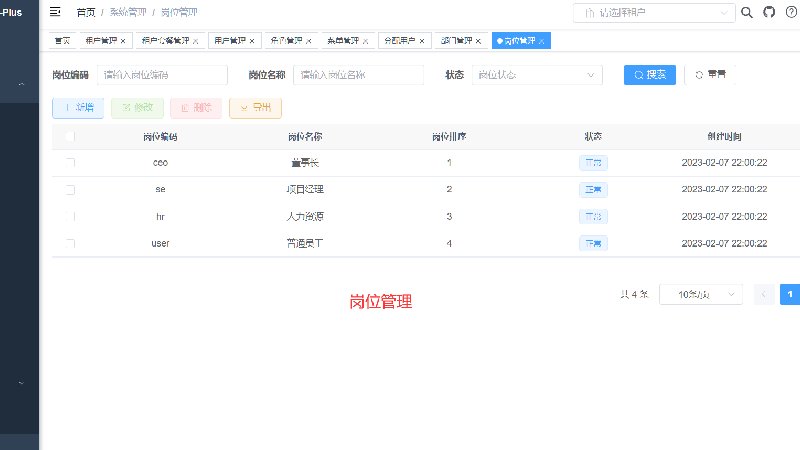Click the 岗位编码 cell 'ceo'
Screen dimensions: 800x450
160,163
